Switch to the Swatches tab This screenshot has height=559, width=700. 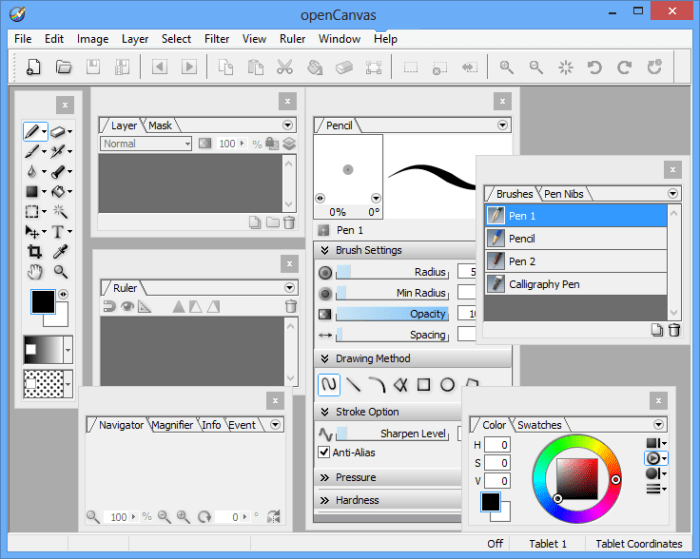[539, 425]
